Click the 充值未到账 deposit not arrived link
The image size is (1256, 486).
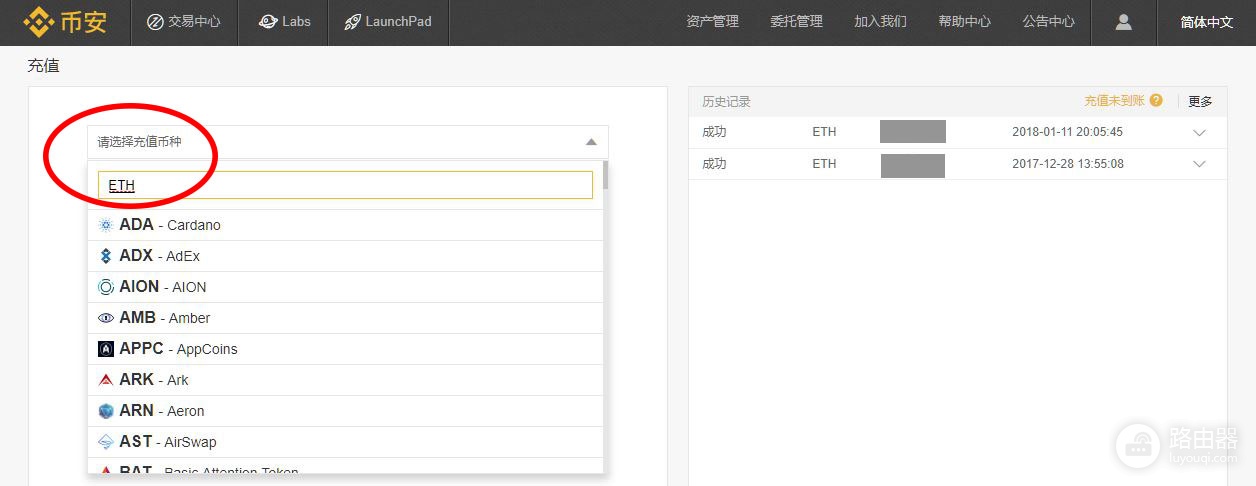(x=1115, y=101)
